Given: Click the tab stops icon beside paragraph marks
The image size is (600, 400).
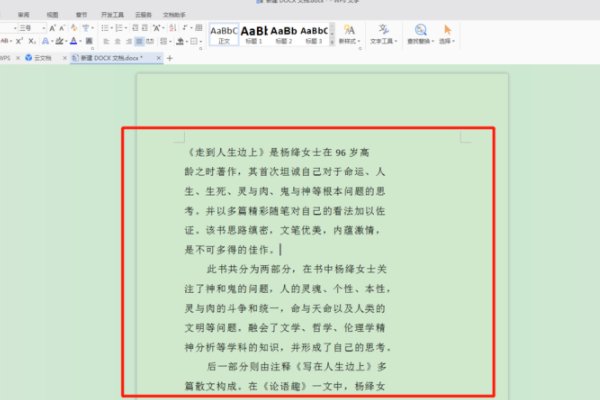Looking at the screenshot, I should point(199,28).
